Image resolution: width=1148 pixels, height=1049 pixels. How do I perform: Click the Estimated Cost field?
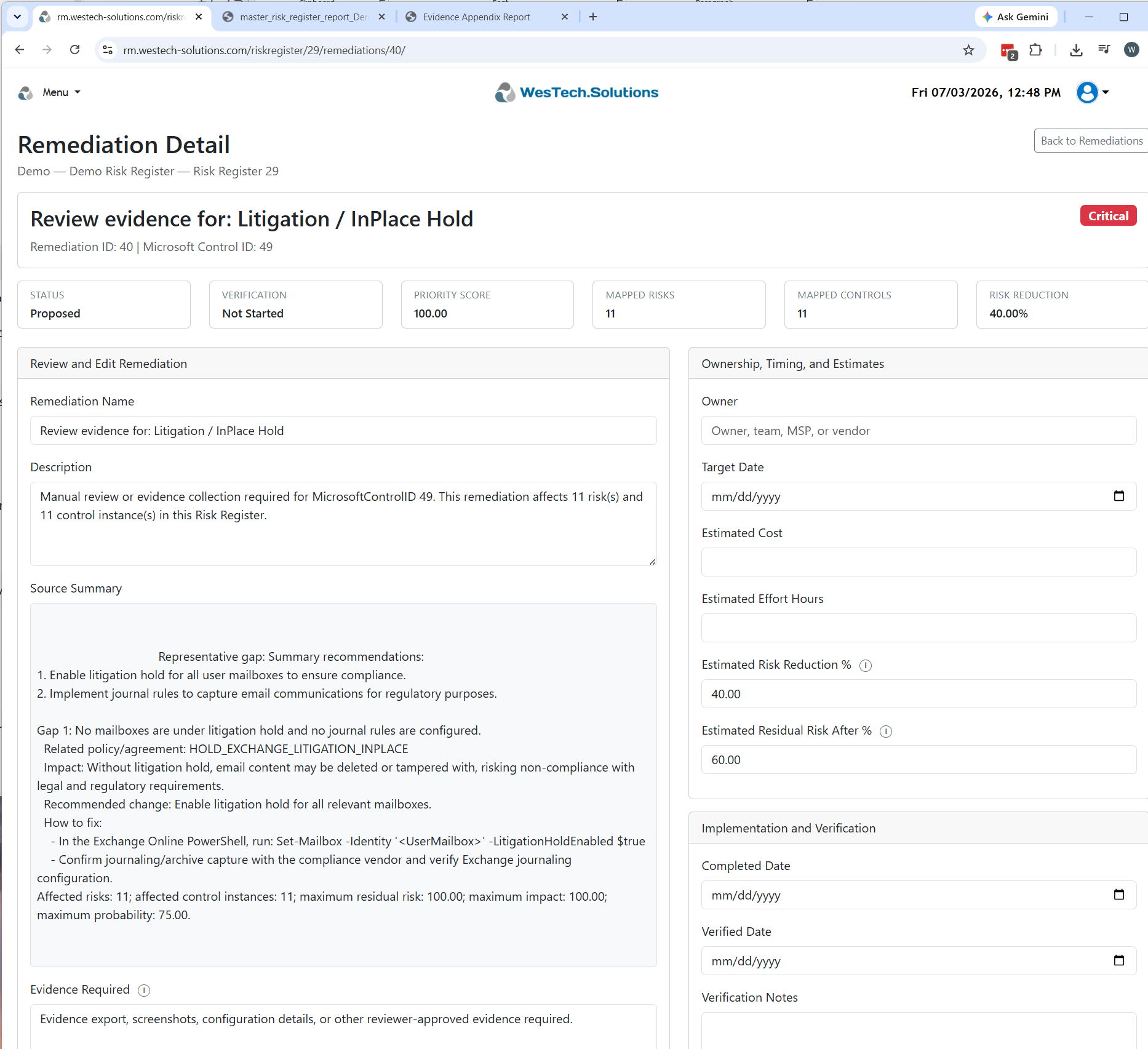pos(919,562)
